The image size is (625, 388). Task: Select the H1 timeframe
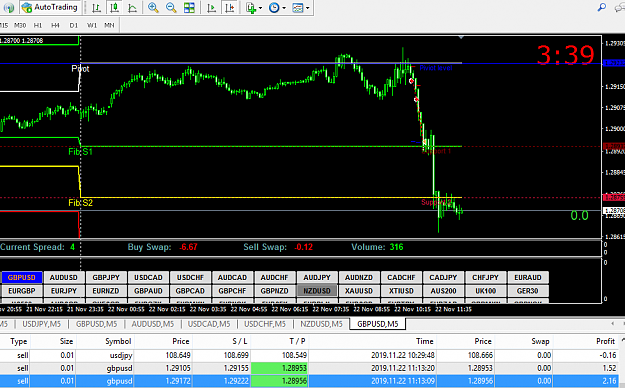[38, 25]
